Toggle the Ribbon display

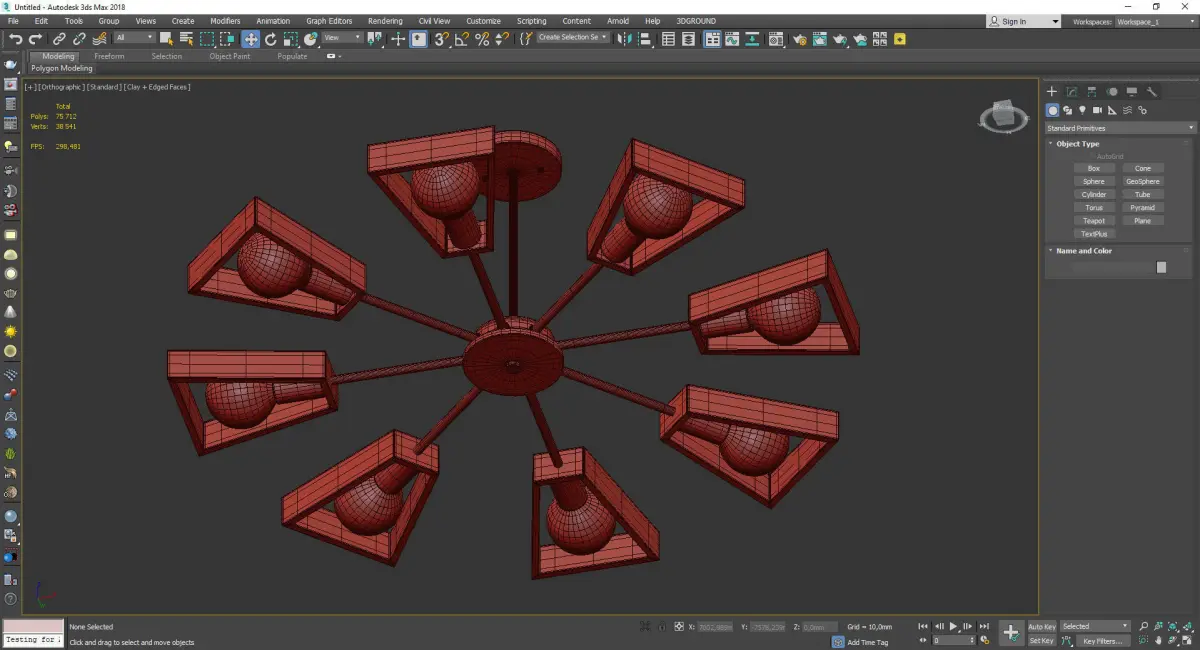(x=712, y=39)
